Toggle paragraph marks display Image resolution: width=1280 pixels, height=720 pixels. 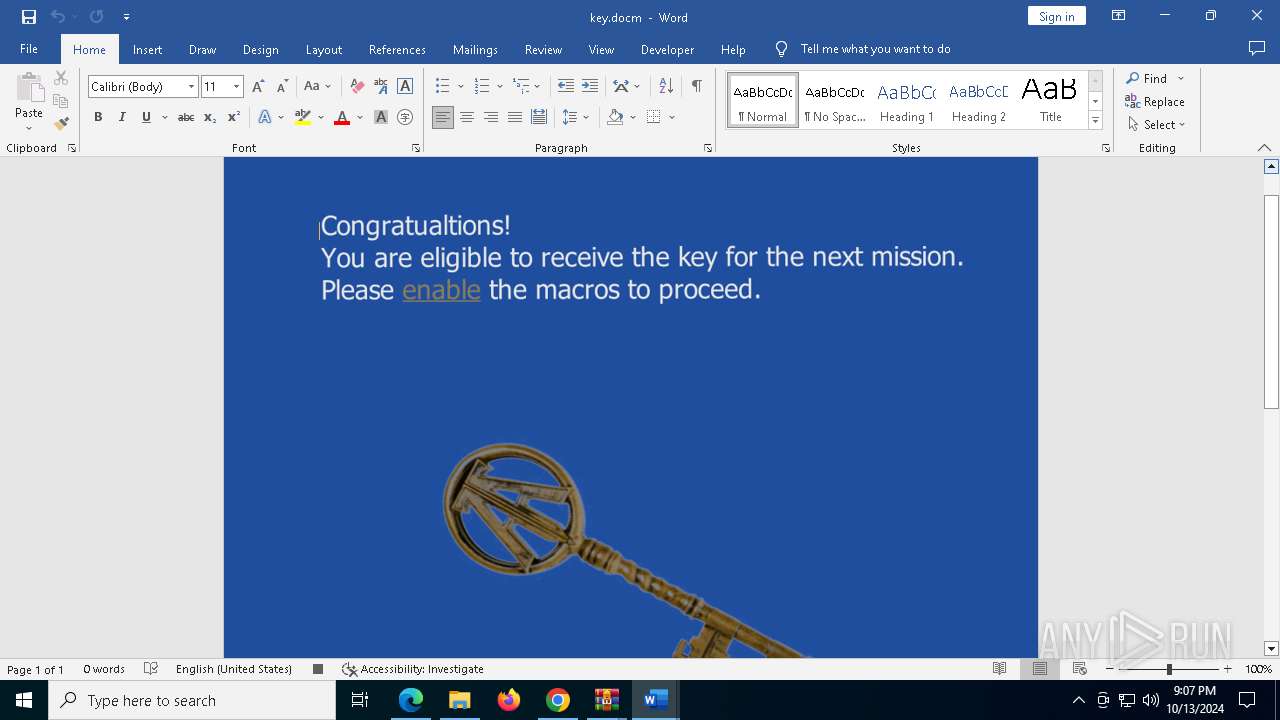697,86
